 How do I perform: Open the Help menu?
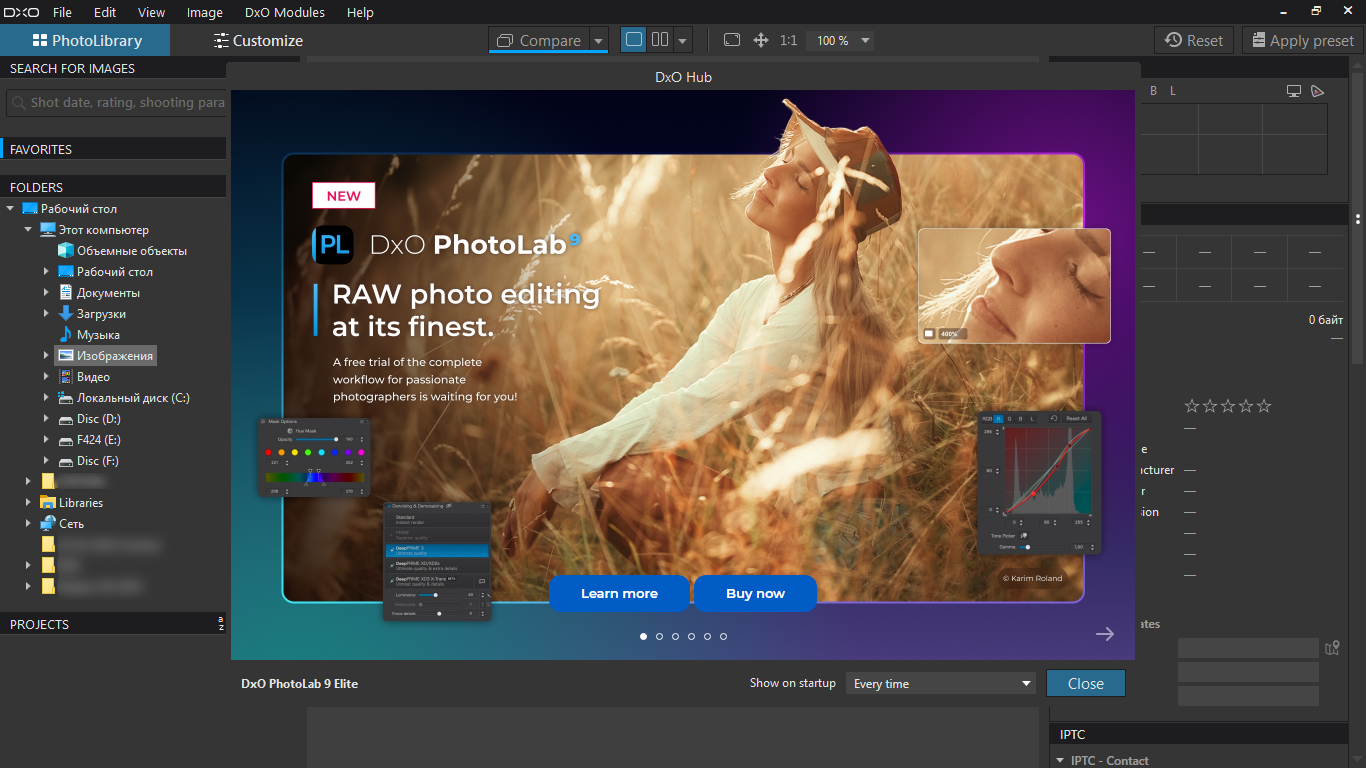[x=360, y=12]
